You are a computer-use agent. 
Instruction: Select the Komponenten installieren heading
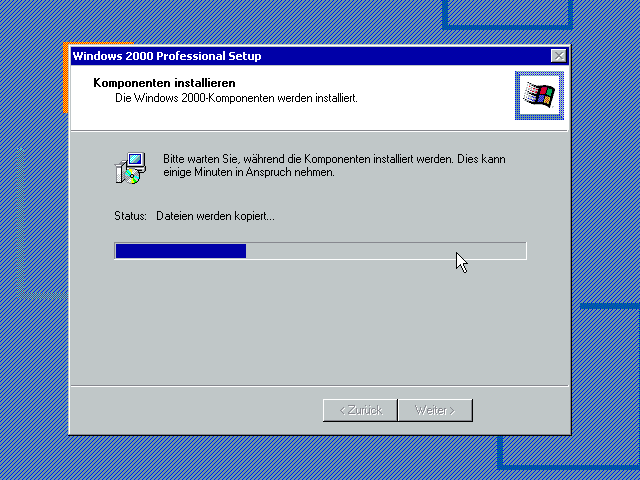tap(164, 83)
